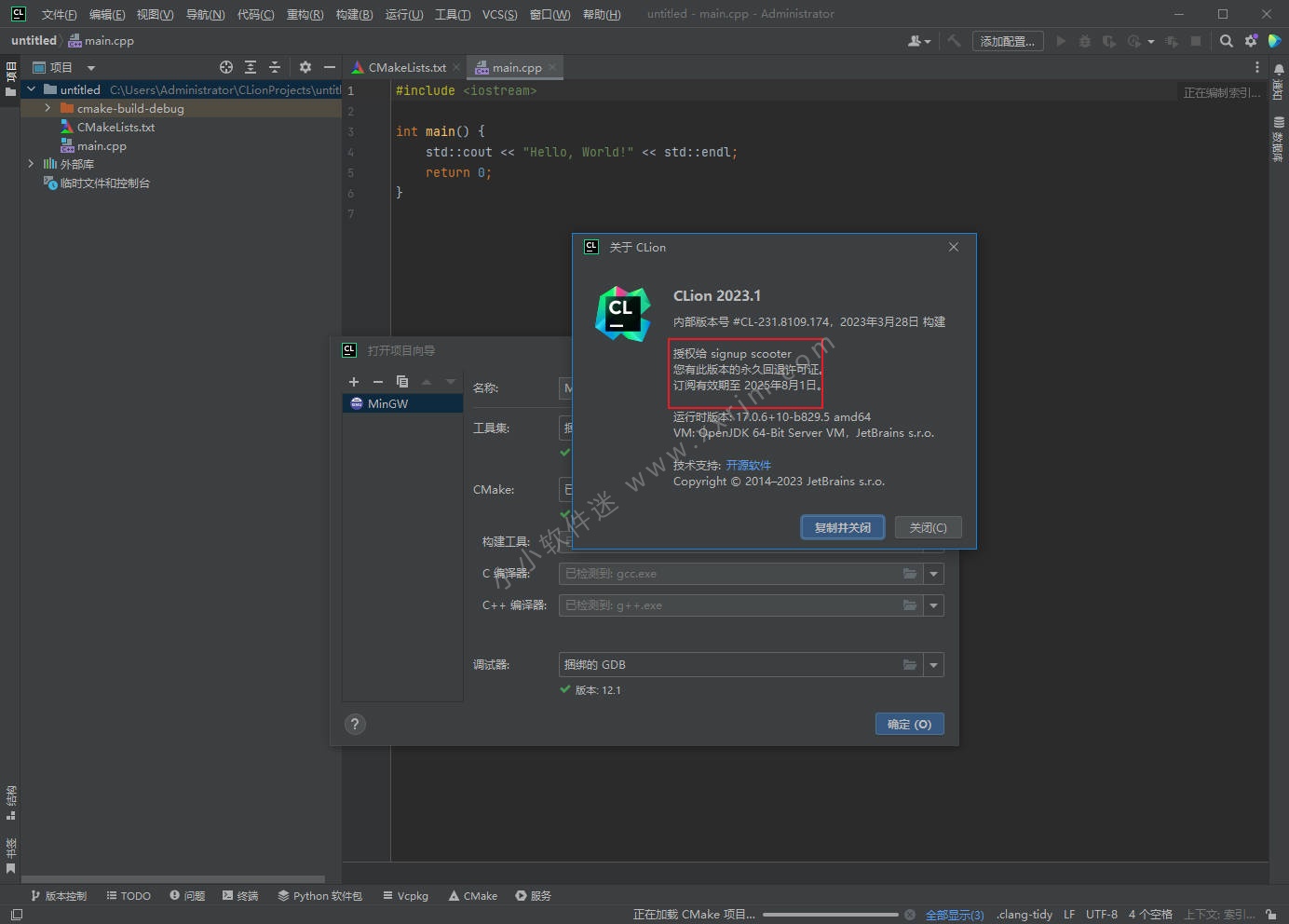Click the Debug bug icon
This screenshot has height=924, width=1289.
pos(1084,41)
